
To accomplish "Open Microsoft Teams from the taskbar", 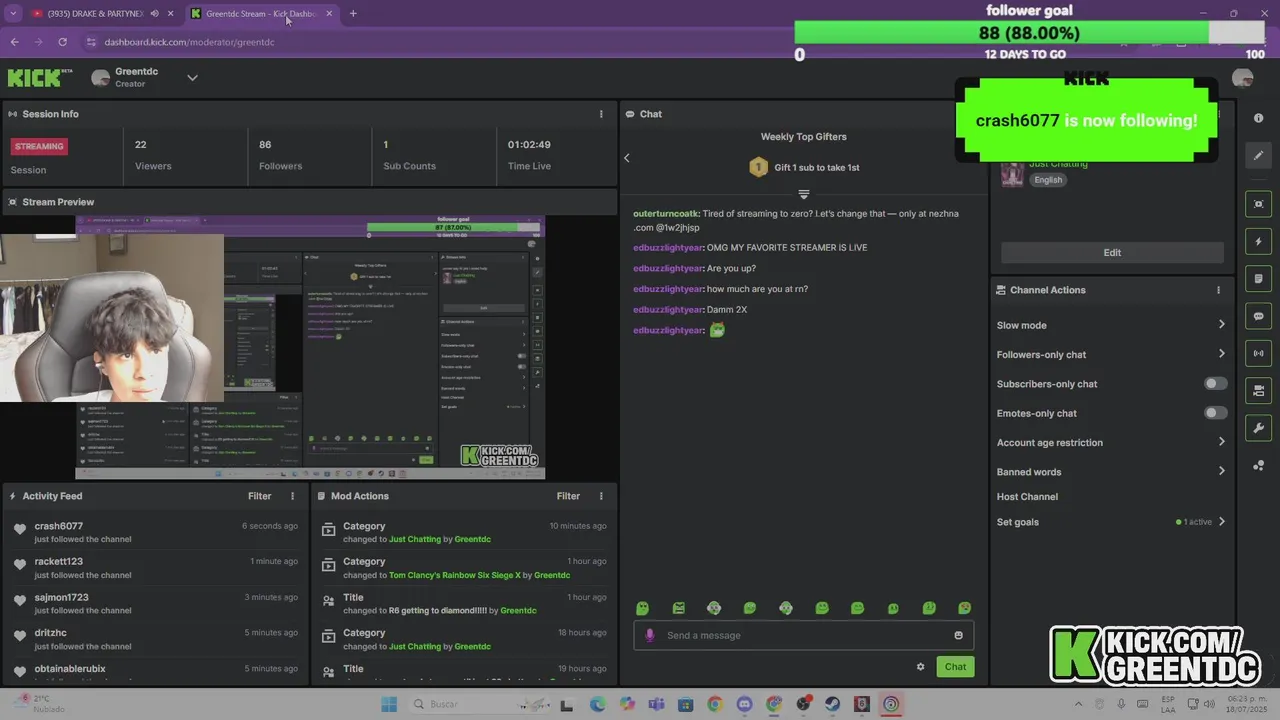I will (656, 705).
